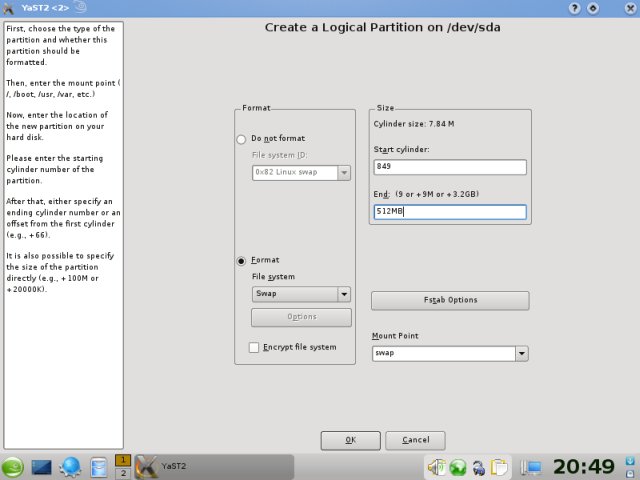The width and height of the screenshot is (640, 480).
Task: Click the show desktop icon in panel
Action: 42,467
